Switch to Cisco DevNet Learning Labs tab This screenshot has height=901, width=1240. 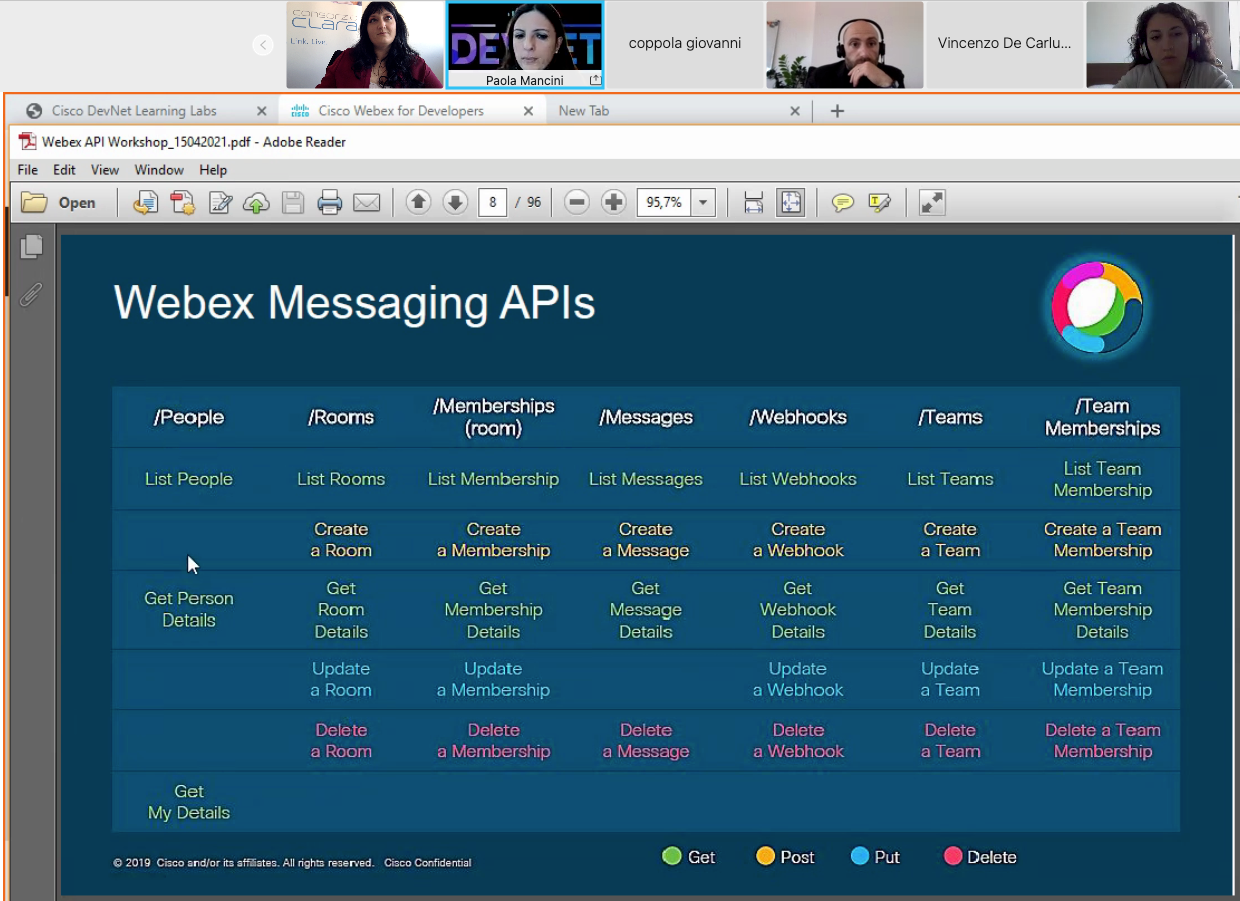(x=134, y=111)
